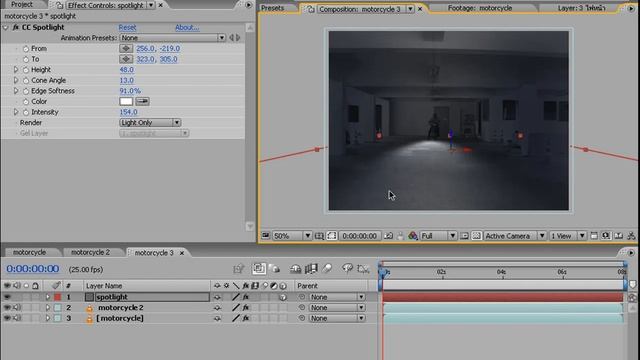Screen dimensions: 640x360
Task: Toggle the Height stopwatch
Action: click(26, 70)
